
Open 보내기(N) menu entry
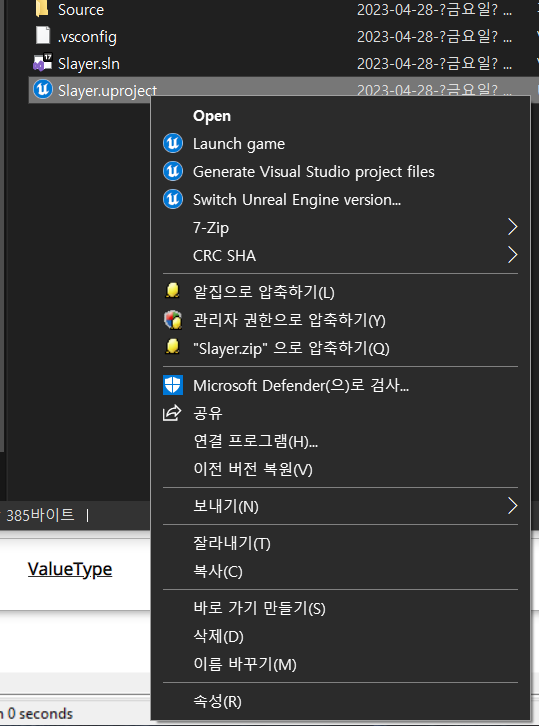click(x=340, y=506)
